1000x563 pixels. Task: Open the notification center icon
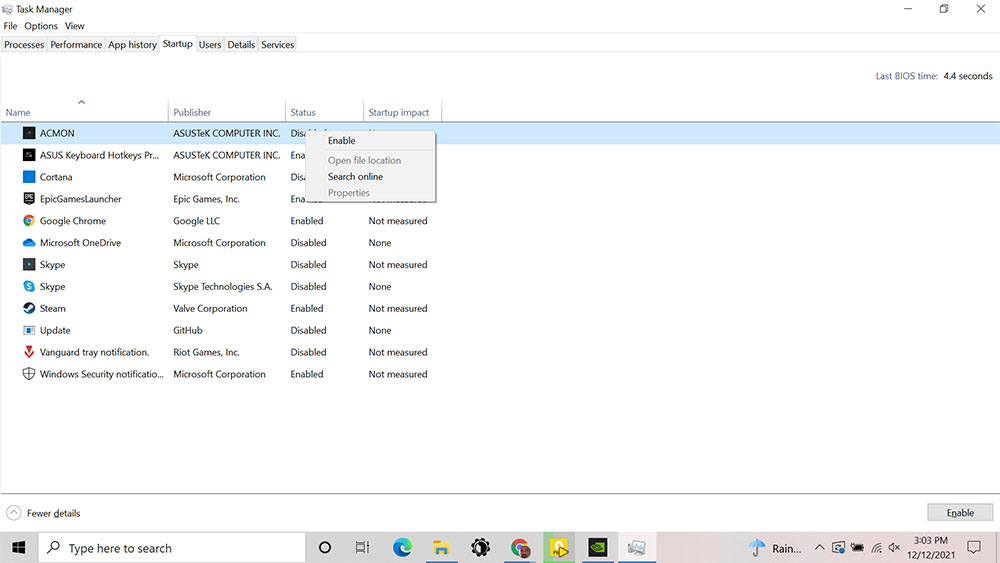pos(974,547)
